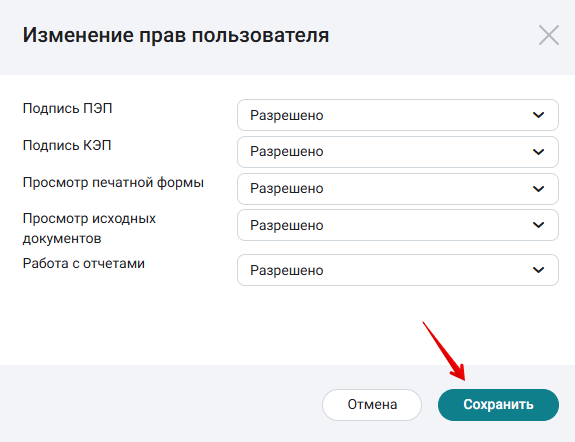Open the Подпись ПЭП permission dropdown

tap(398, 115)
